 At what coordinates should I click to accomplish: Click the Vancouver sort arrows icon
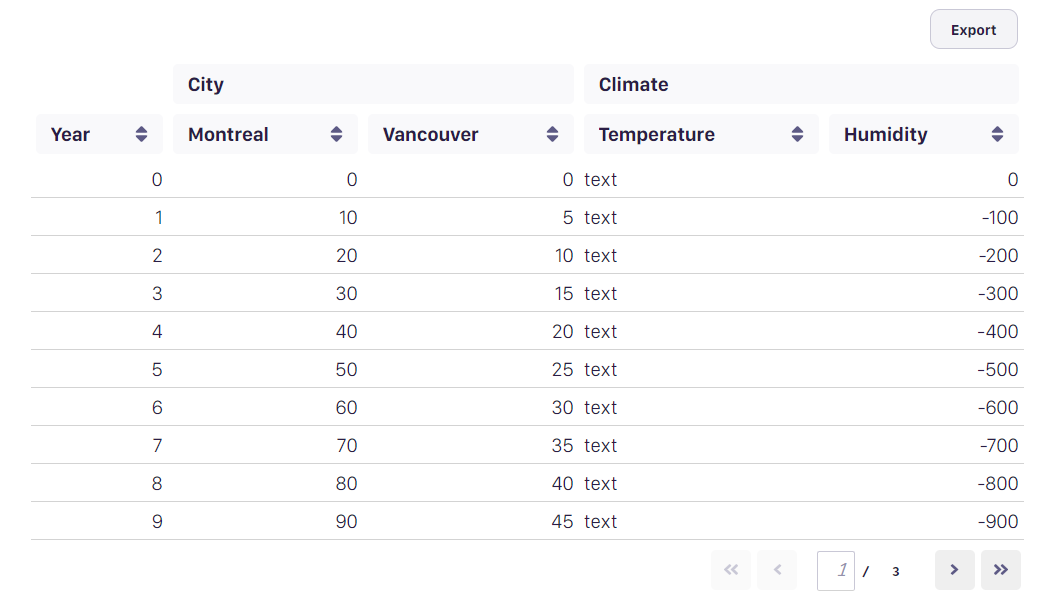(x=552, y=134)
